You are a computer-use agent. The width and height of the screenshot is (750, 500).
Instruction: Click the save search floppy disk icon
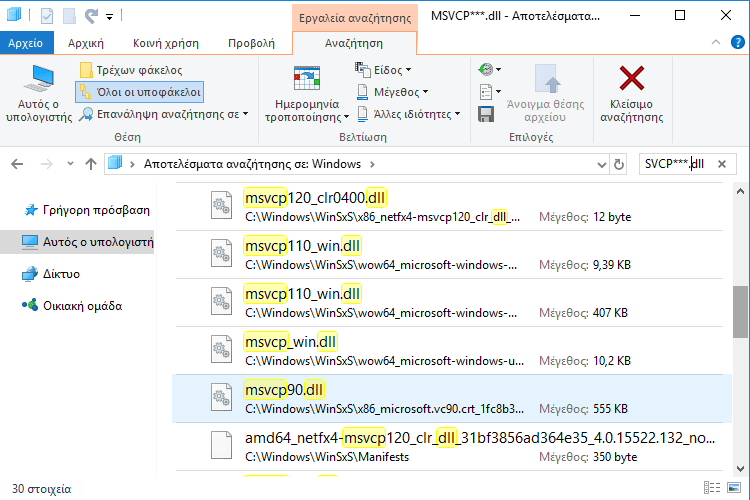(x=486, y=113)
